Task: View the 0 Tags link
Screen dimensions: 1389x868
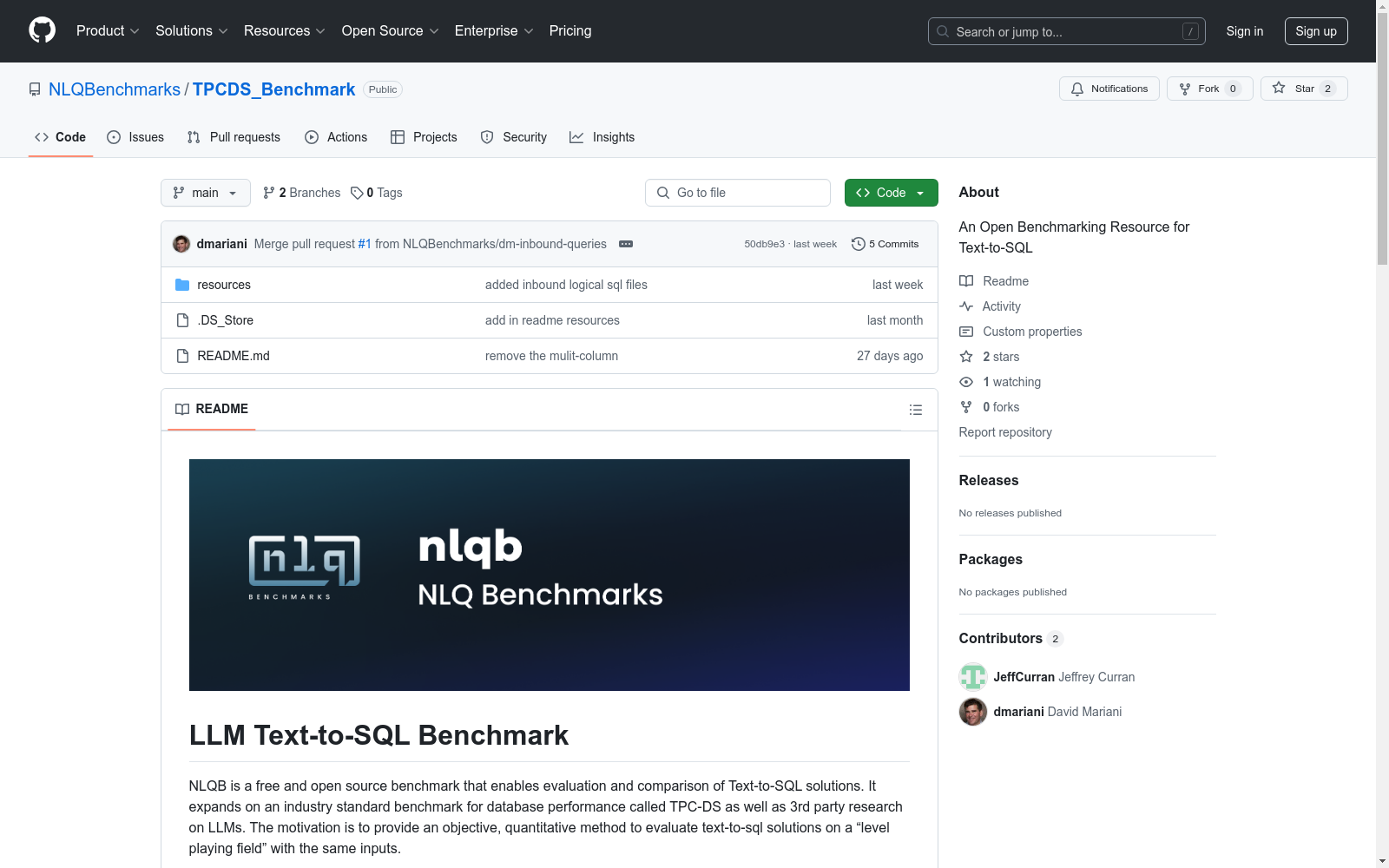Action: (x=377, y=193)
